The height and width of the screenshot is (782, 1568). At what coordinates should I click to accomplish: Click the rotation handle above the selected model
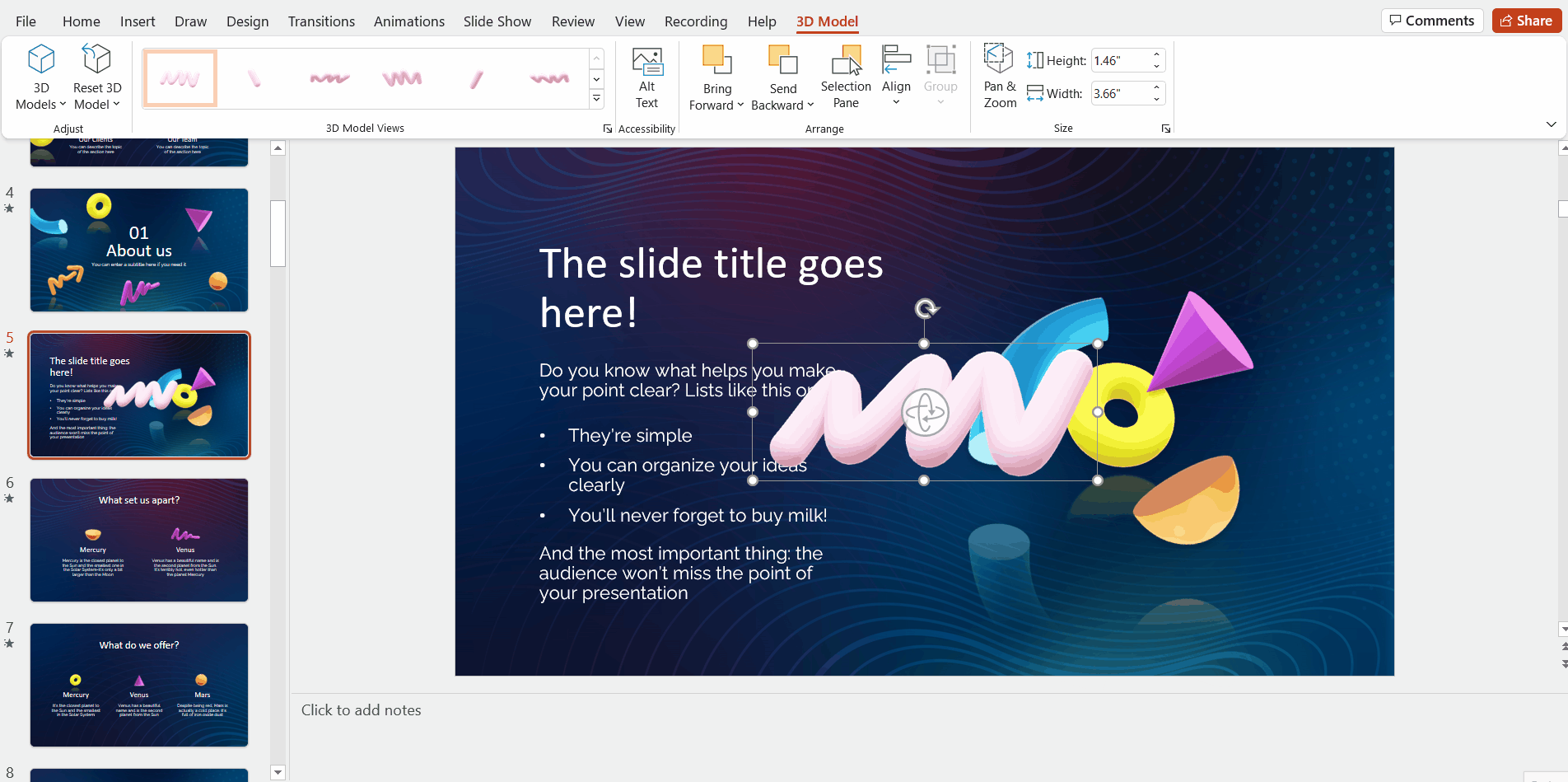tap(926, 309)
